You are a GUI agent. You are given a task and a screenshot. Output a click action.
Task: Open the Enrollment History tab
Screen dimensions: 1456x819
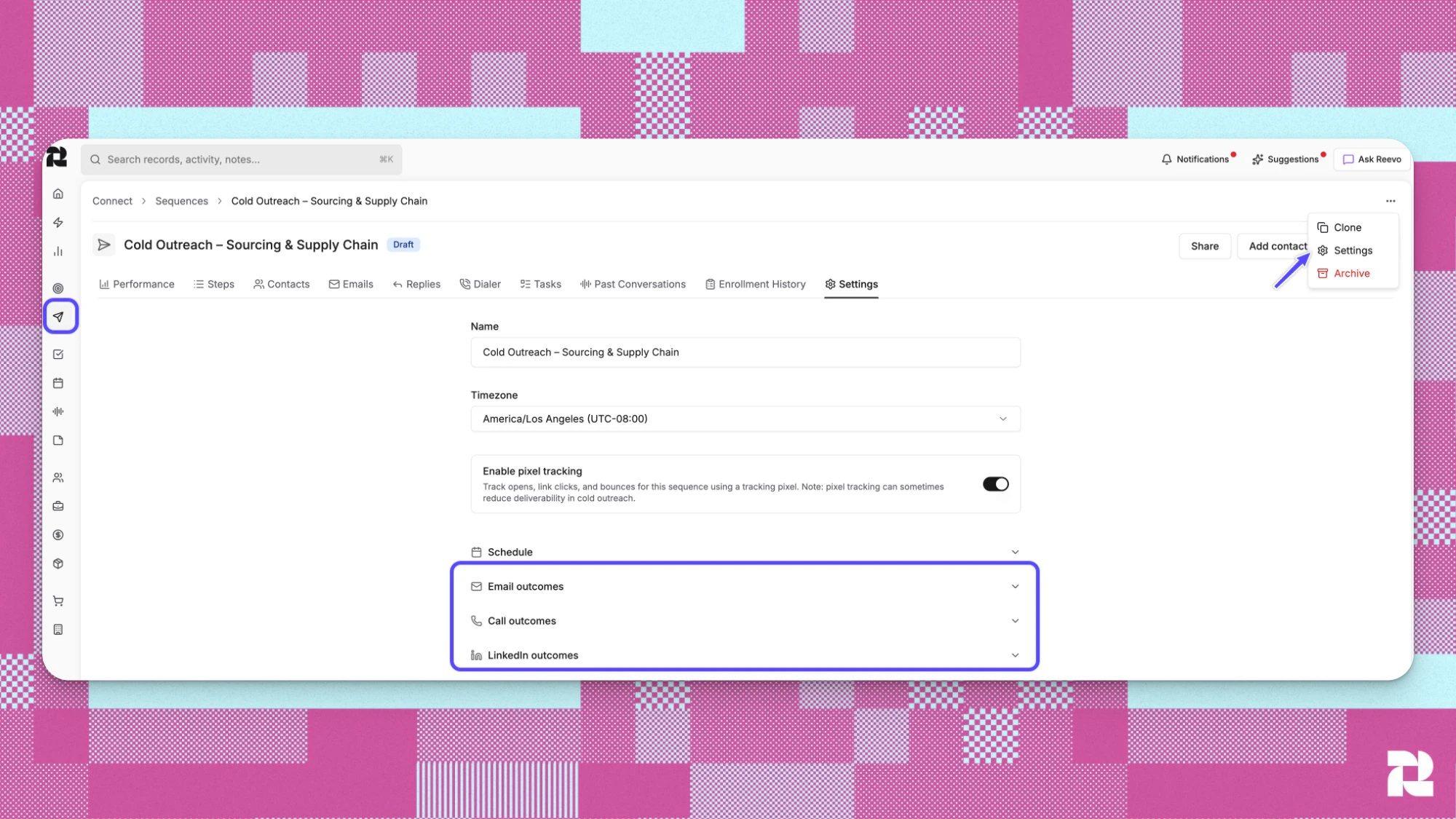[755, 284]
